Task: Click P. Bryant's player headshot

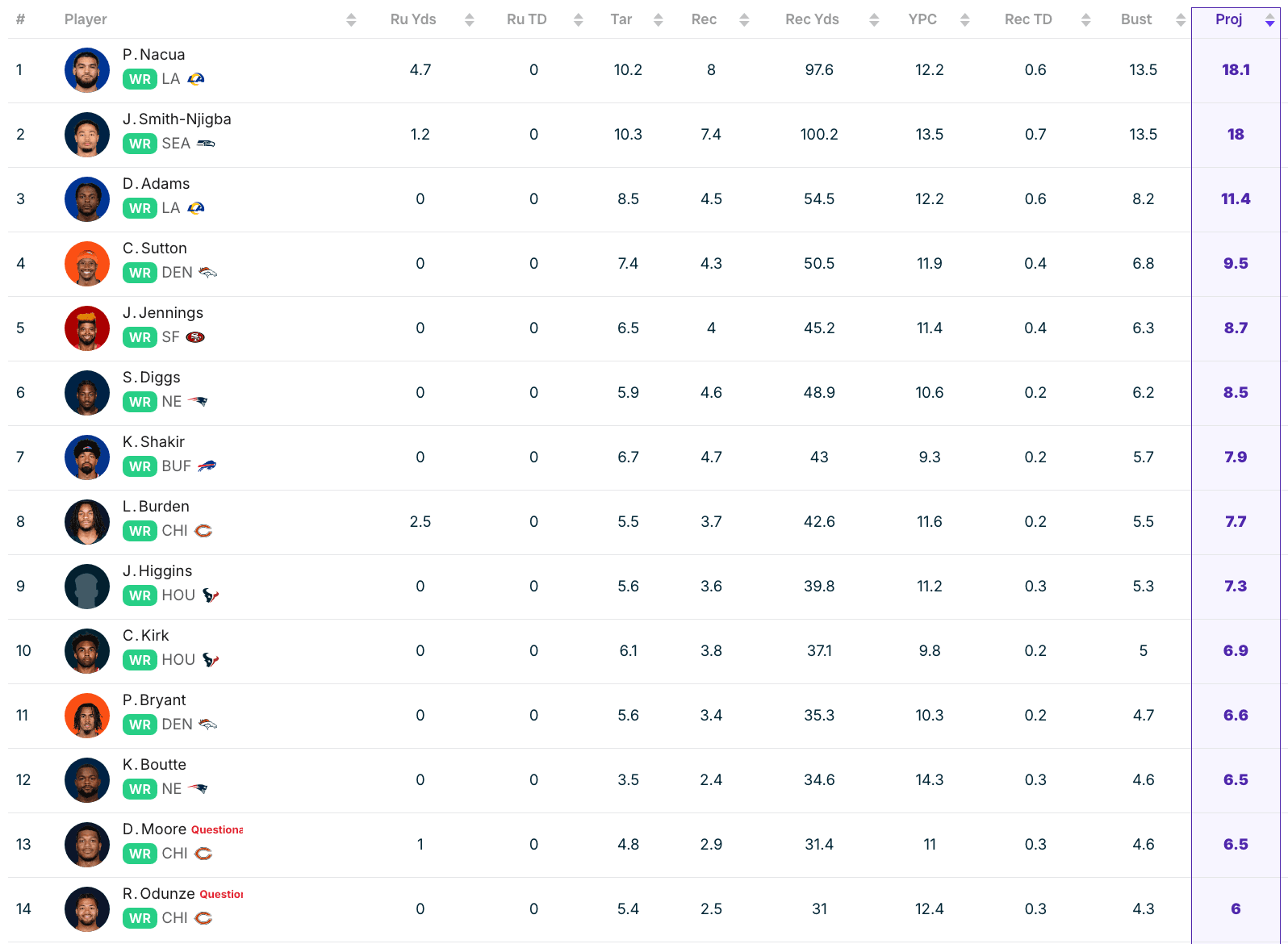Action: click(87, 716)
